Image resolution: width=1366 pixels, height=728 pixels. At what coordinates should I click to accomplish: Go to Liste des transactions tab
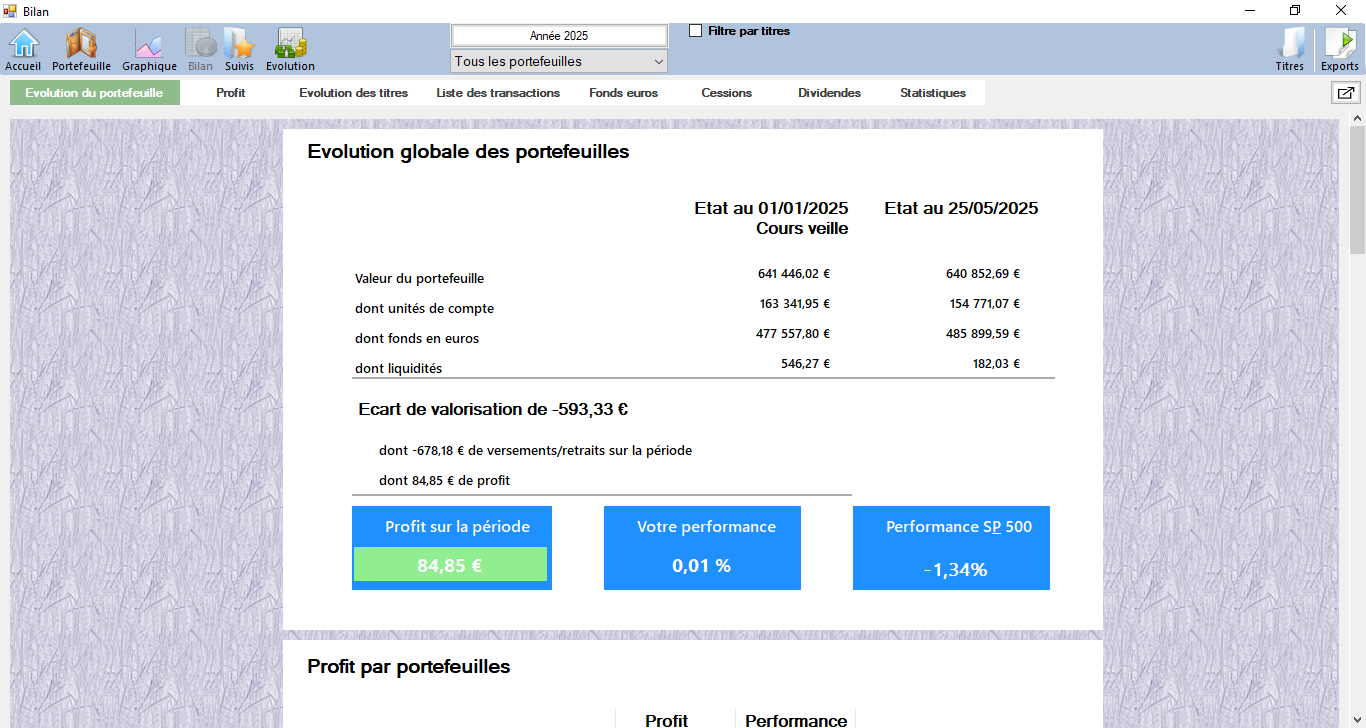(x=498, y=93)
